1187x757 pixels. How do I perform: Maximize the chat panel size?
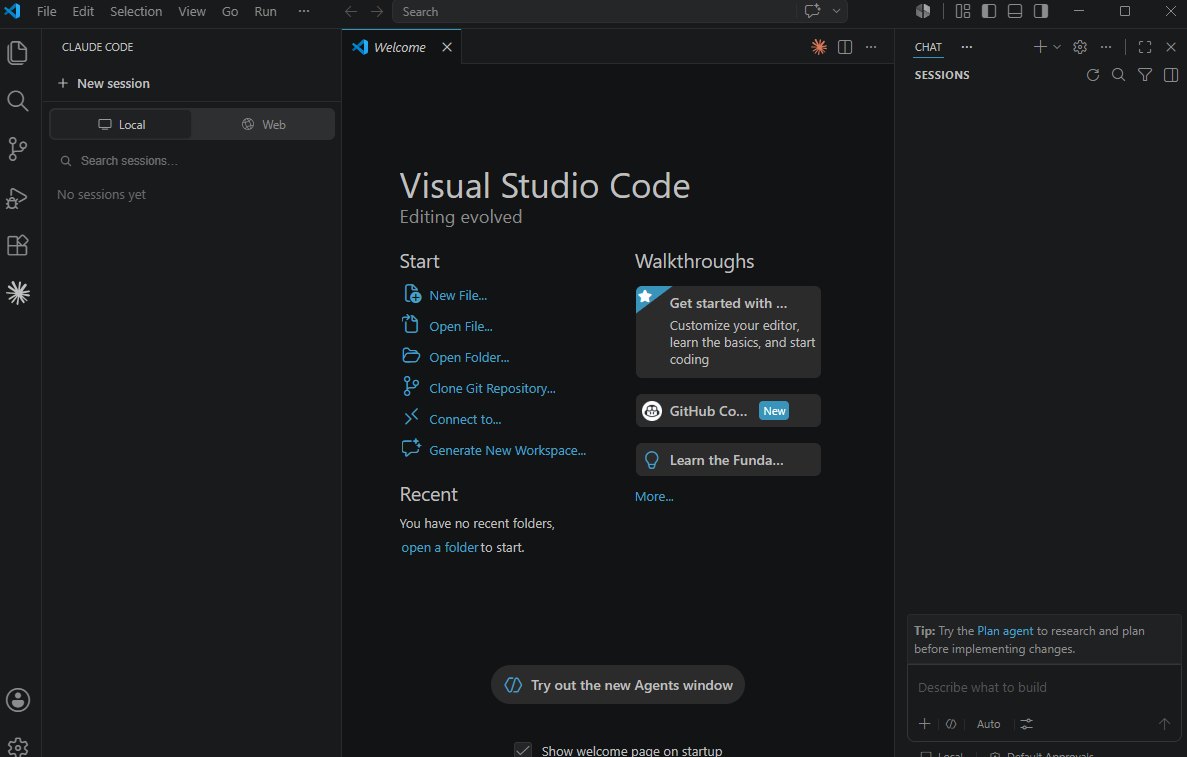[1145, 47]
